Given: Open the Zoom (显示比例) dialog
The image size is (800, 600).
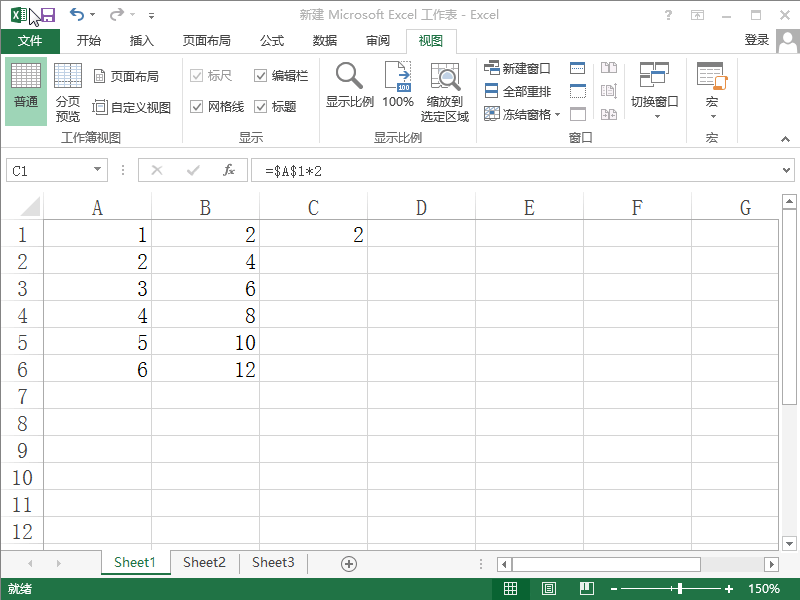Looking at the screenshot, I should (x=349, y=85).
